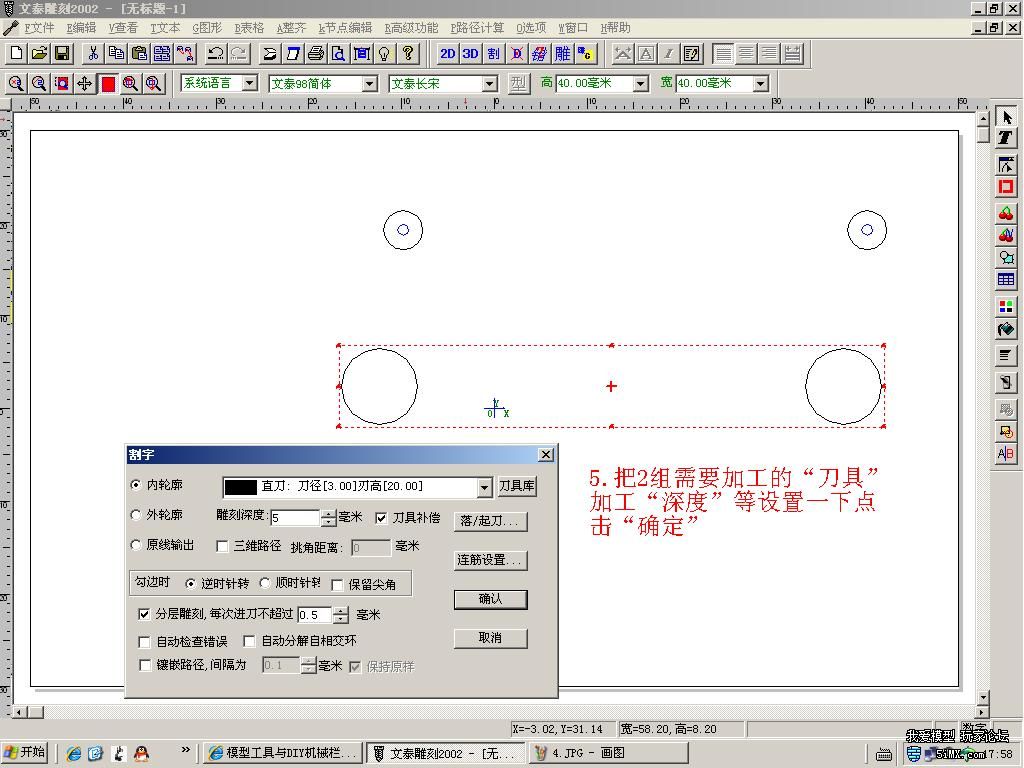Click the 开始 Start button
This screenshot has width=1024, height=768.
point(25,753)
